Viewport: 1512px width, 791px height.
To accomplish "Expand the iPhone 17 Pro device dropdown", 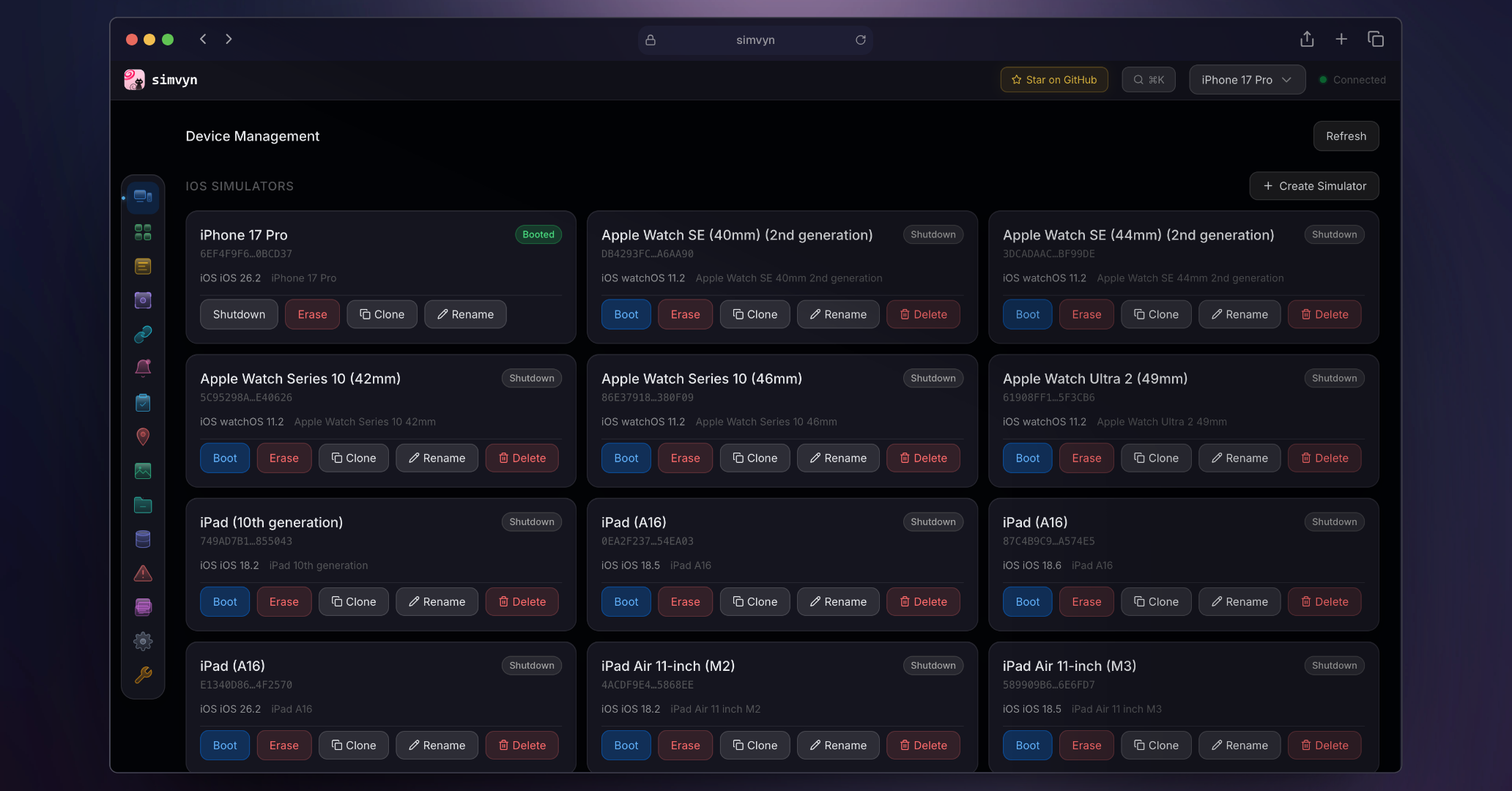I will 1247,80.
